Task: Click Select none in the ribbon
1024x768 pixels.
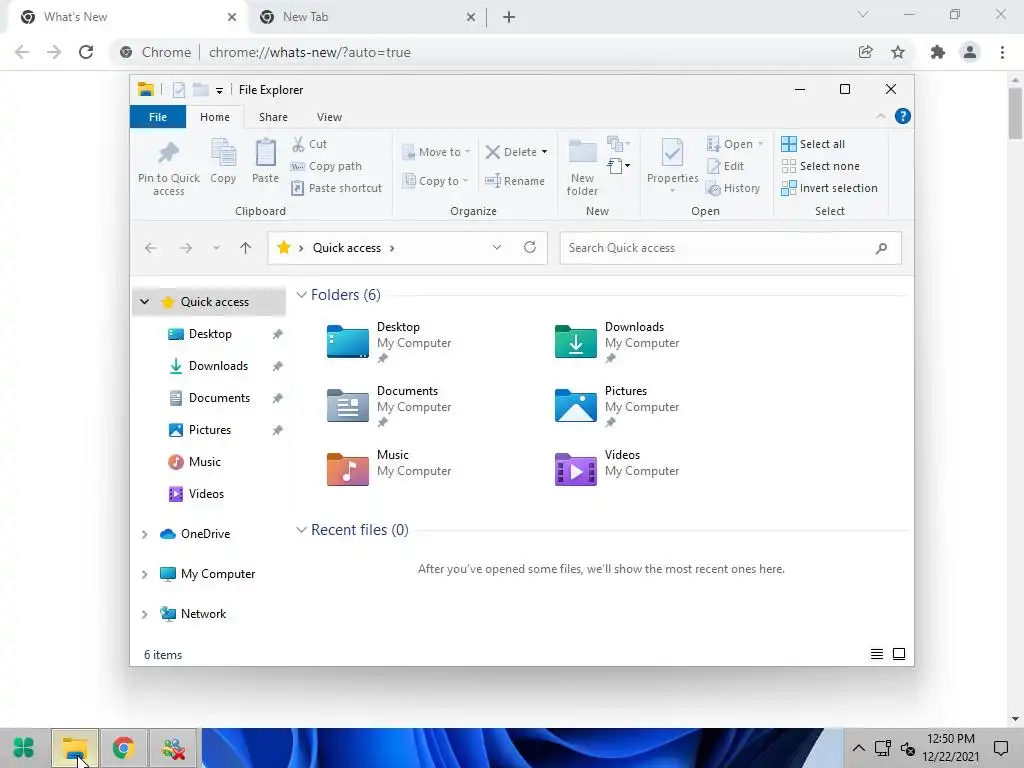Action: tap(820, 166)
